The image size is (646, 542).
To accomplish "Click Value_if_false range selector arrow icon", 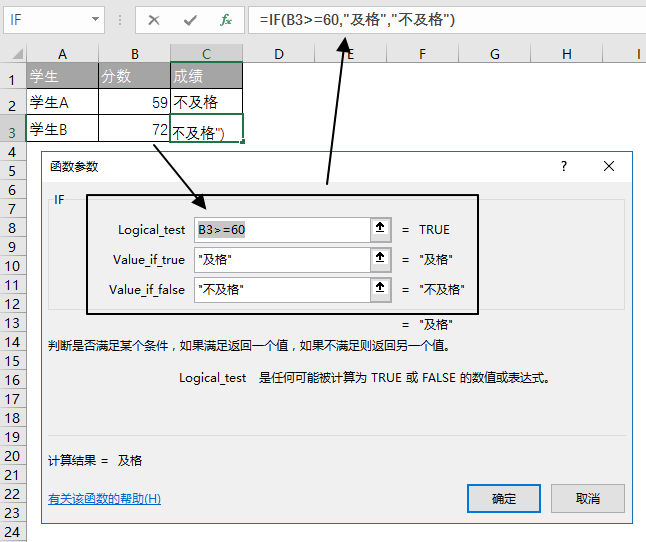I will [380, 289].
